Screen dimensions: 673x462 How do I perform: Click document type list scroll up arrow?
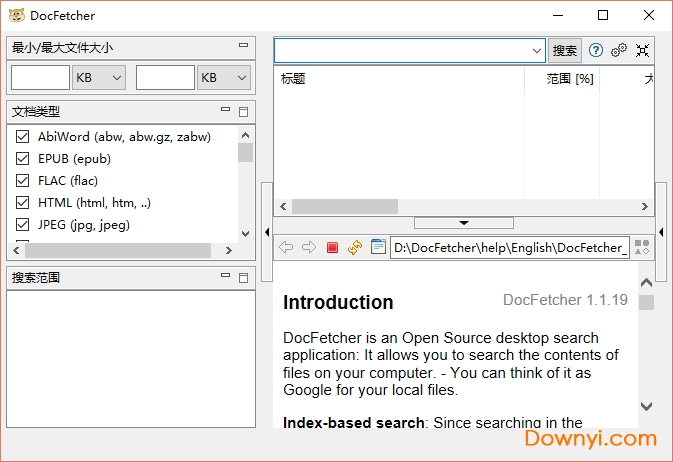[246, 136]
